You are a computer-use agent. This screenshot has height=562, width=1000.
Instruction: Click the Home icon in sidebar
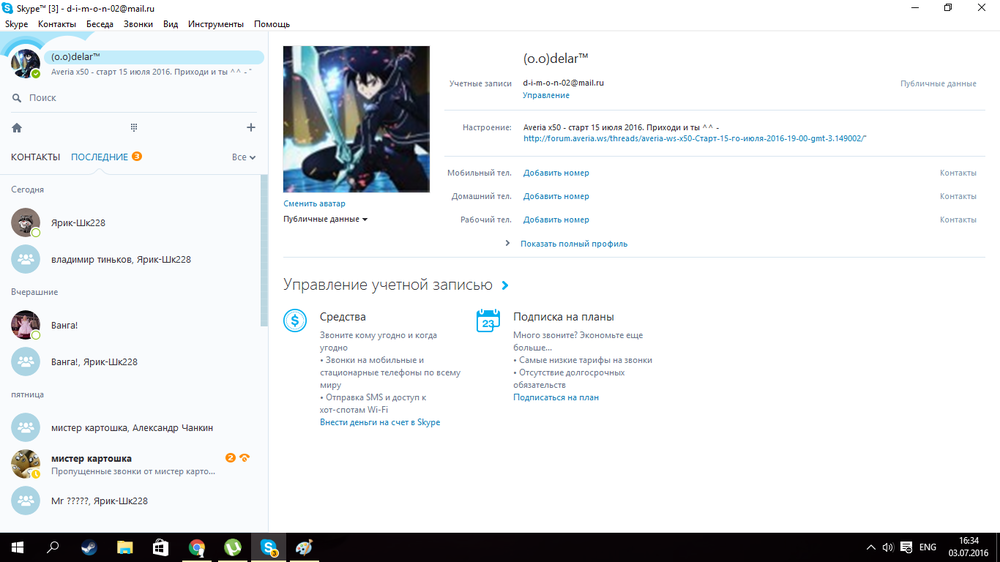(x=17, y=128)
